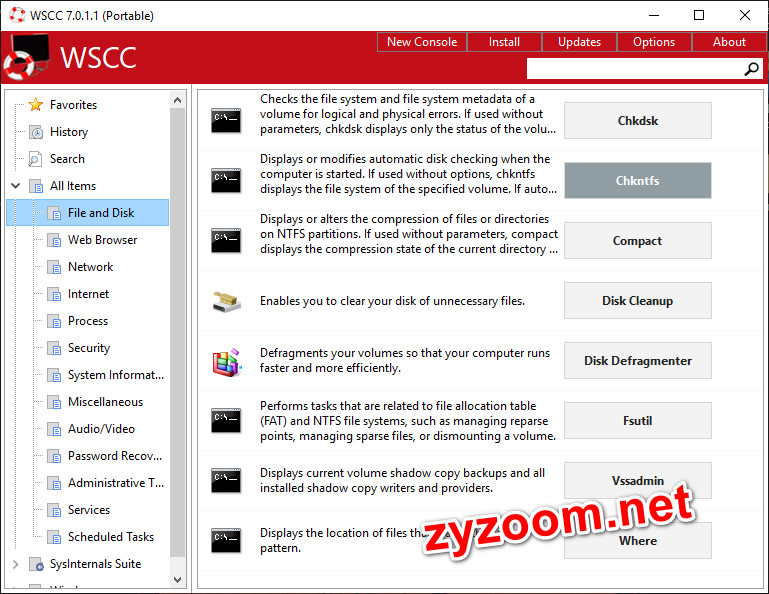Minimize the WSCC window
The width and height of the screenshot is (769, 594).
pos(654,15)
